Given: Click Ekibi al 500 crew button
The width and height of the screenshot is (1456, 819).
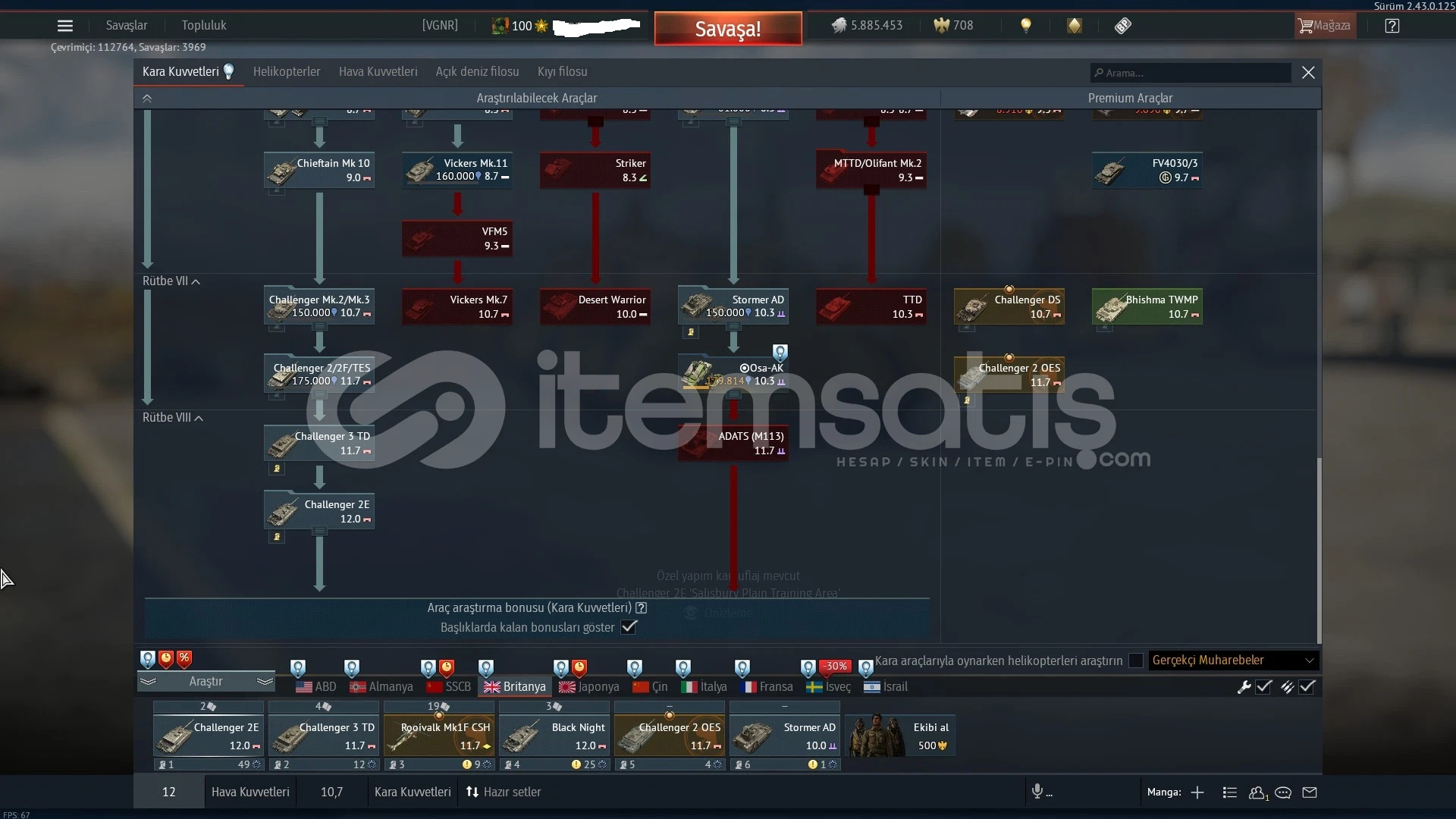Looking at the screenshot, I should click(900, 736).
